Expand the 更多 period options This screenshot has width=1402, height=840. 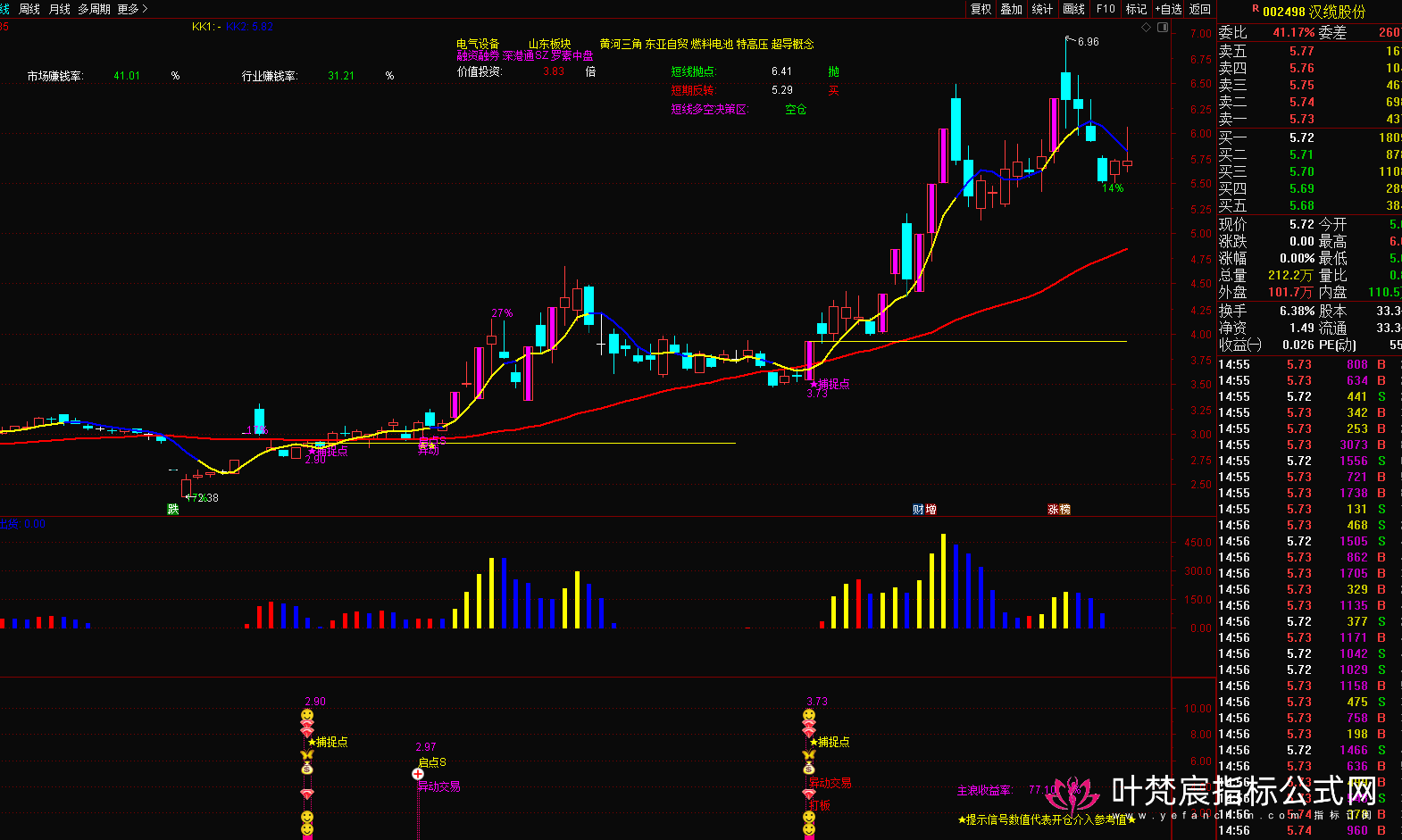(132, 9)
